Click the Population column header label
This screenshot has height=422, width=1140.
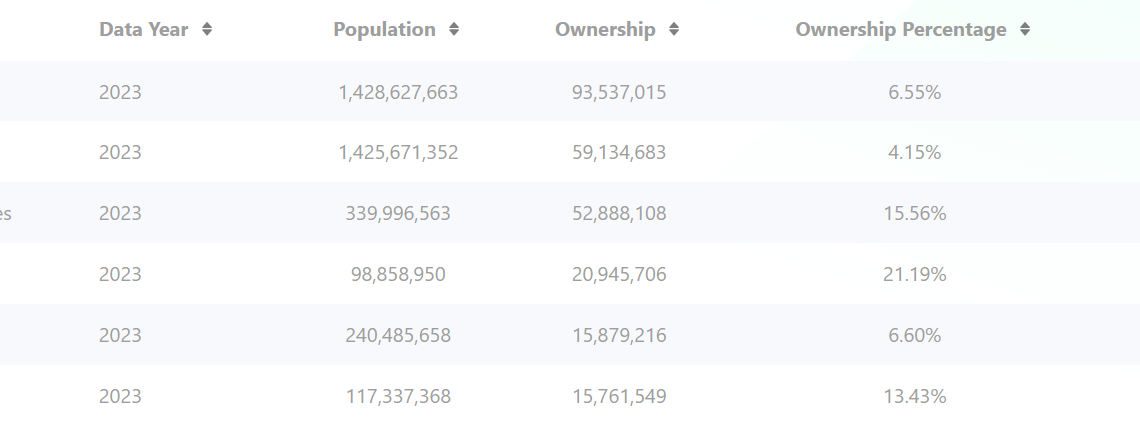385,30
